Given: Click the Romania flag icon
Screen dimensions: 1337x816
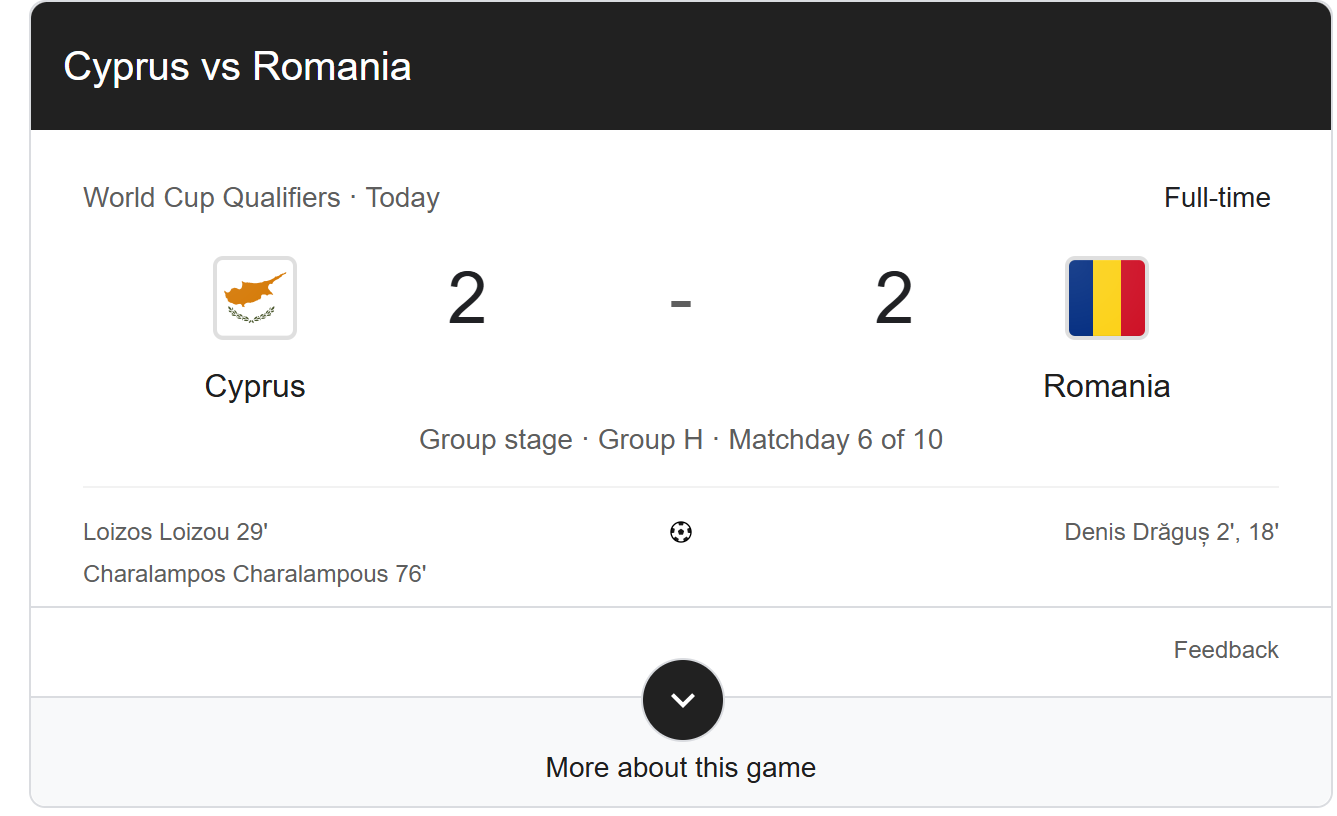Looking at the screenshot, I should [x=1107, y=298].
